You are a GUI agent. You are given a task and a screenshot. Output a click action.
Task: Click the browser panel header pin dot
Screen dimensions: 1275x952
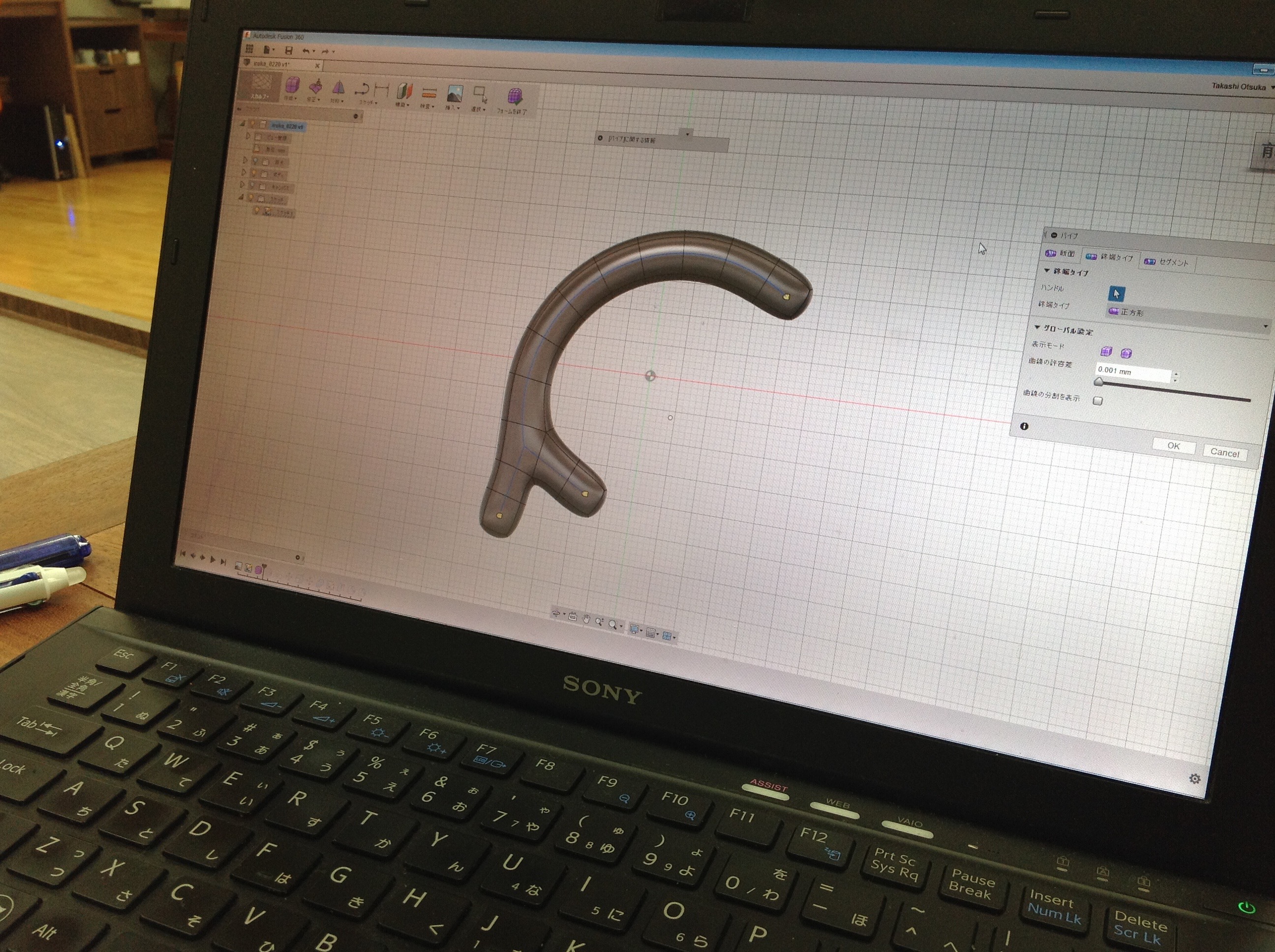[356, 117]
